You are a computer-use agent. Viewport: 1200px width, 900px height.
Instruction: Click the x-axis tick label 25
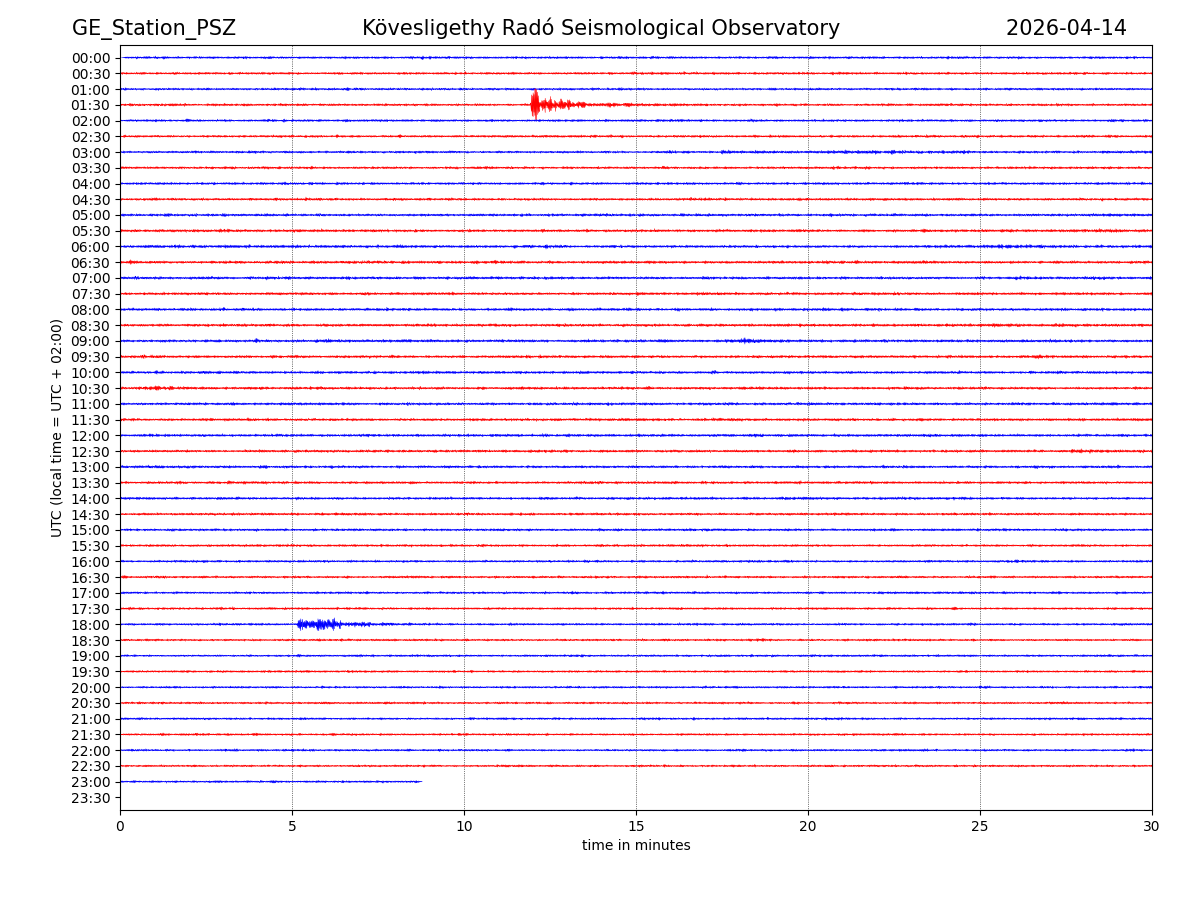coord(979,827)
